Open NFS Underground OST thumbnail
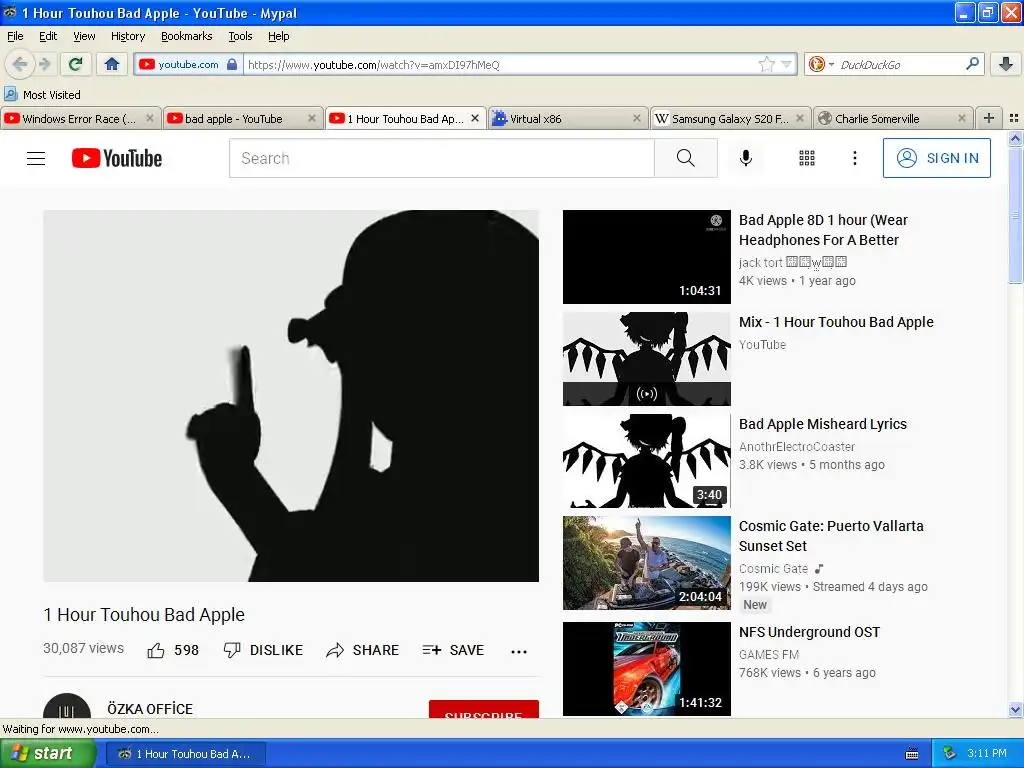The image size is (1024, 768). (647, 669)
